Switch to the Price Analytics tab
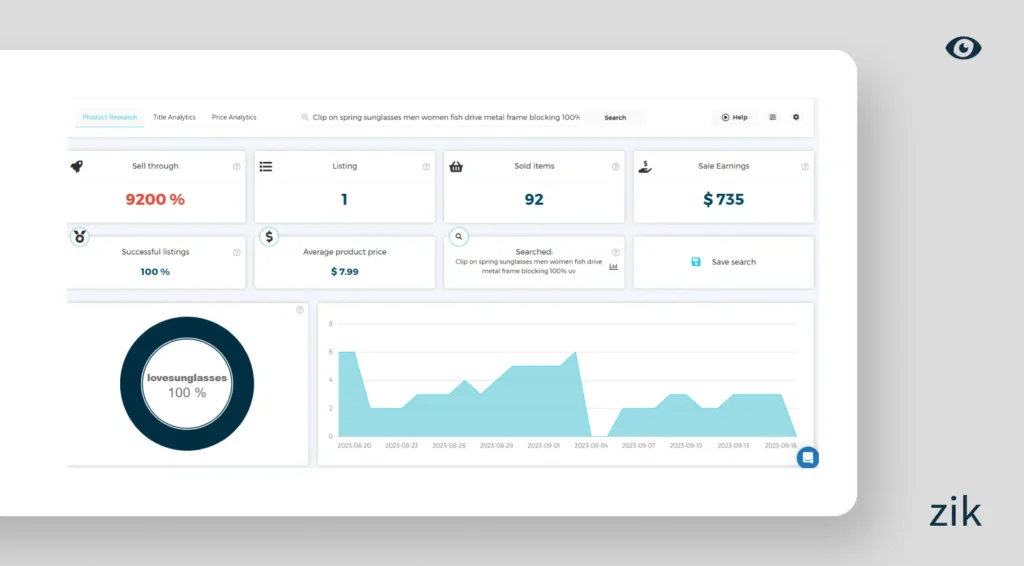Image resolution: width=1024 pixels, height=566 pixels. point(234,117)
